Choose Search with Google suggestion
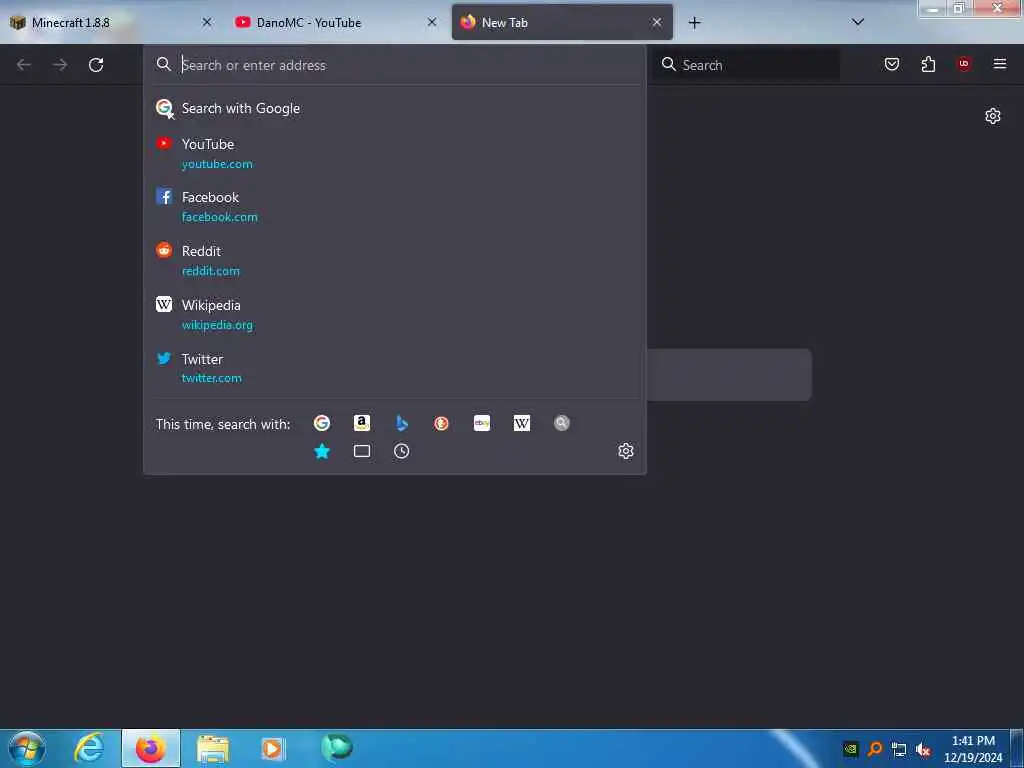 (394, 108)
